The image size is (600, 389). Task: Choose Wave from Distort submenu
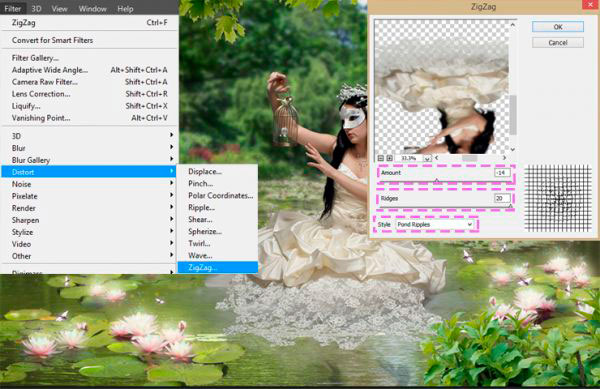tap(218, 256)
